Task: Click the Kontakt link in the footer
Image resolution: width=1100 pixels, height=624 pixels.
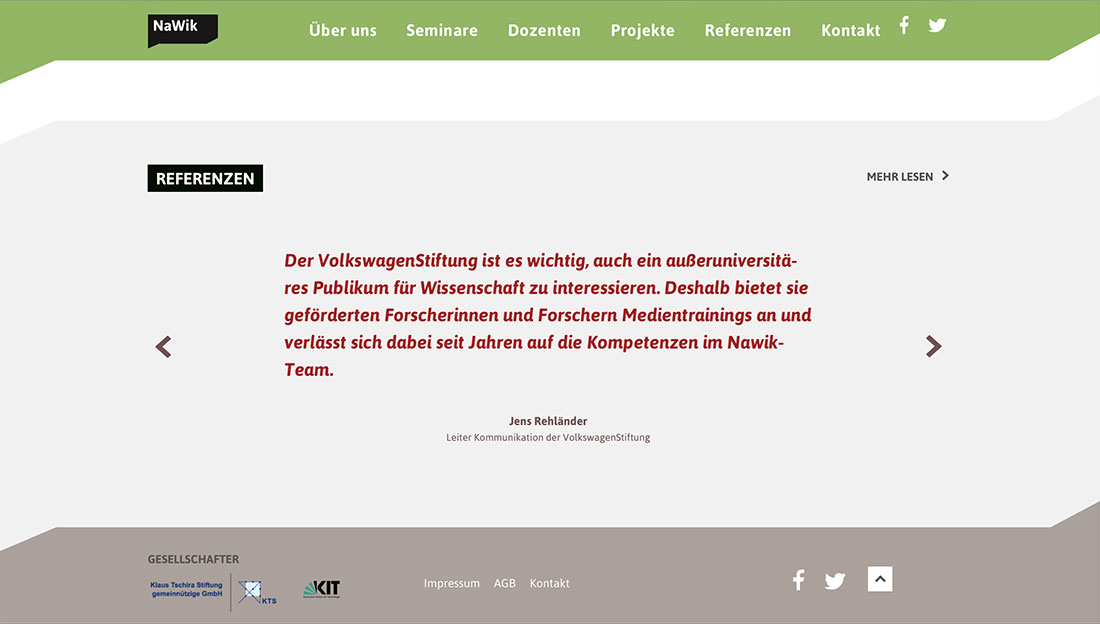Action: (550, 583)
